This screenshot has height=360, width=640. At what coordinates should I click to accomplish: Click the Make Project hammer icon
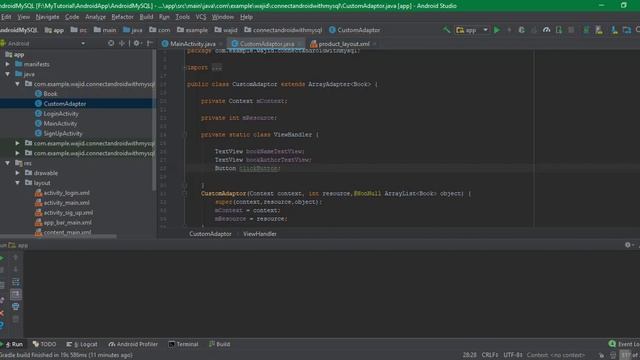446,30
